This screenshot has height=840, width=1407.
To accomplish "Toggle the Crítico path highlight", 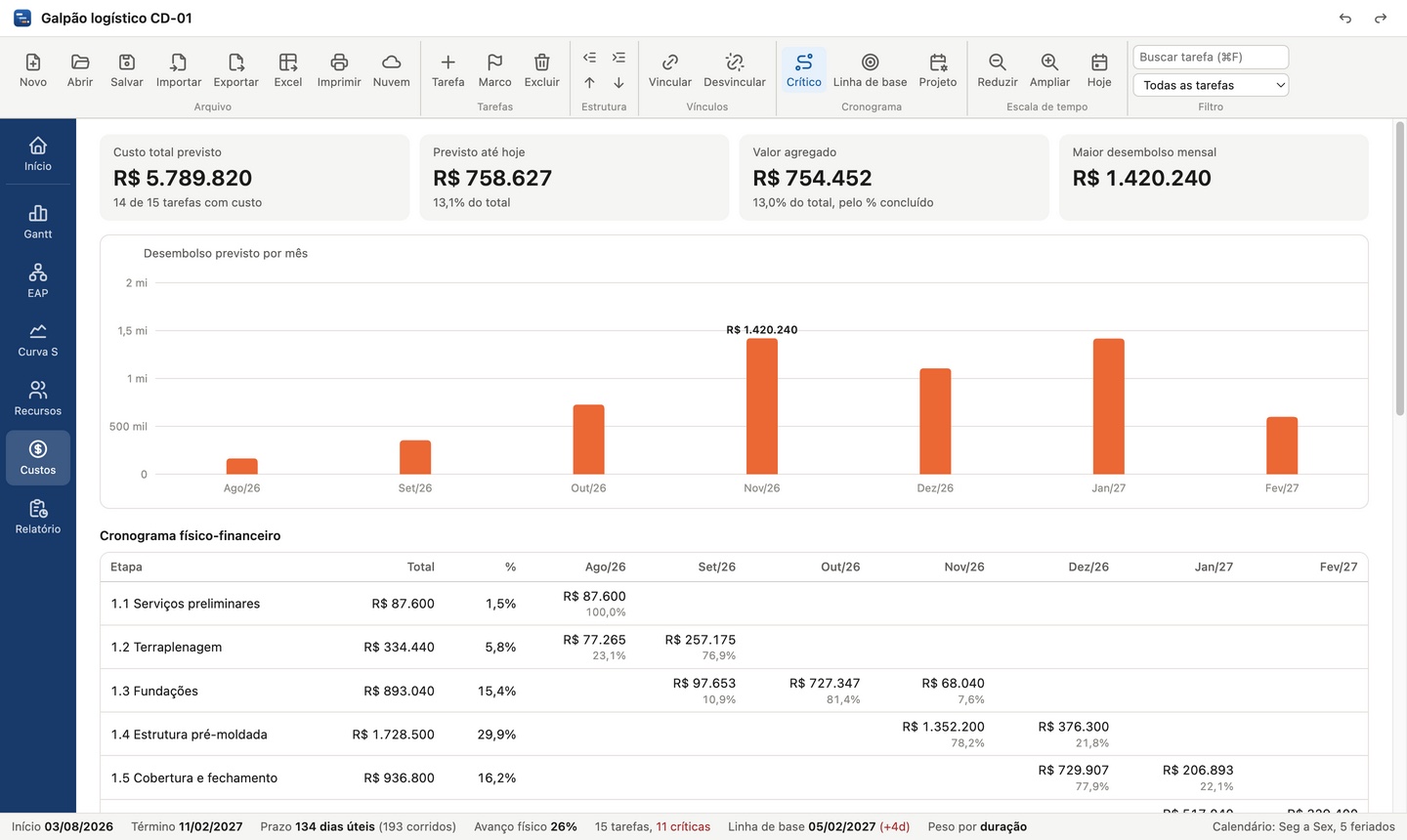I will (803, 70).
